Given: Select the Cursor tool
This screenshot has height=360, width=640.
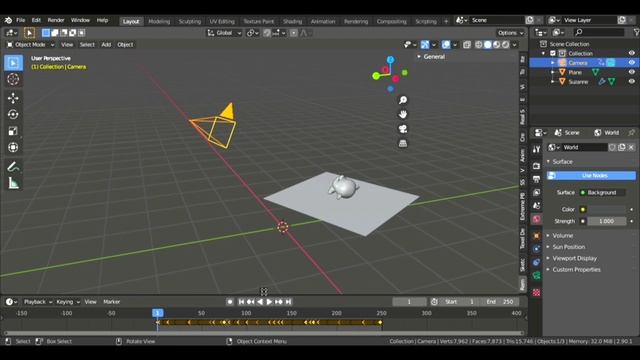Looking at the screenshot, I should click(13, 79).
